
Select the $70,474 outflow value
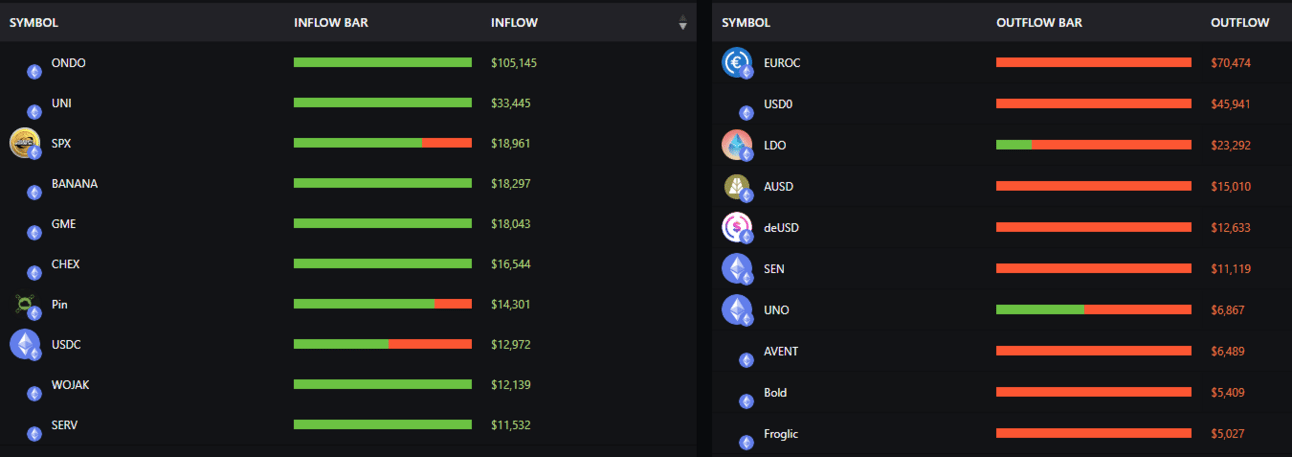click(x=1230, y=63)
